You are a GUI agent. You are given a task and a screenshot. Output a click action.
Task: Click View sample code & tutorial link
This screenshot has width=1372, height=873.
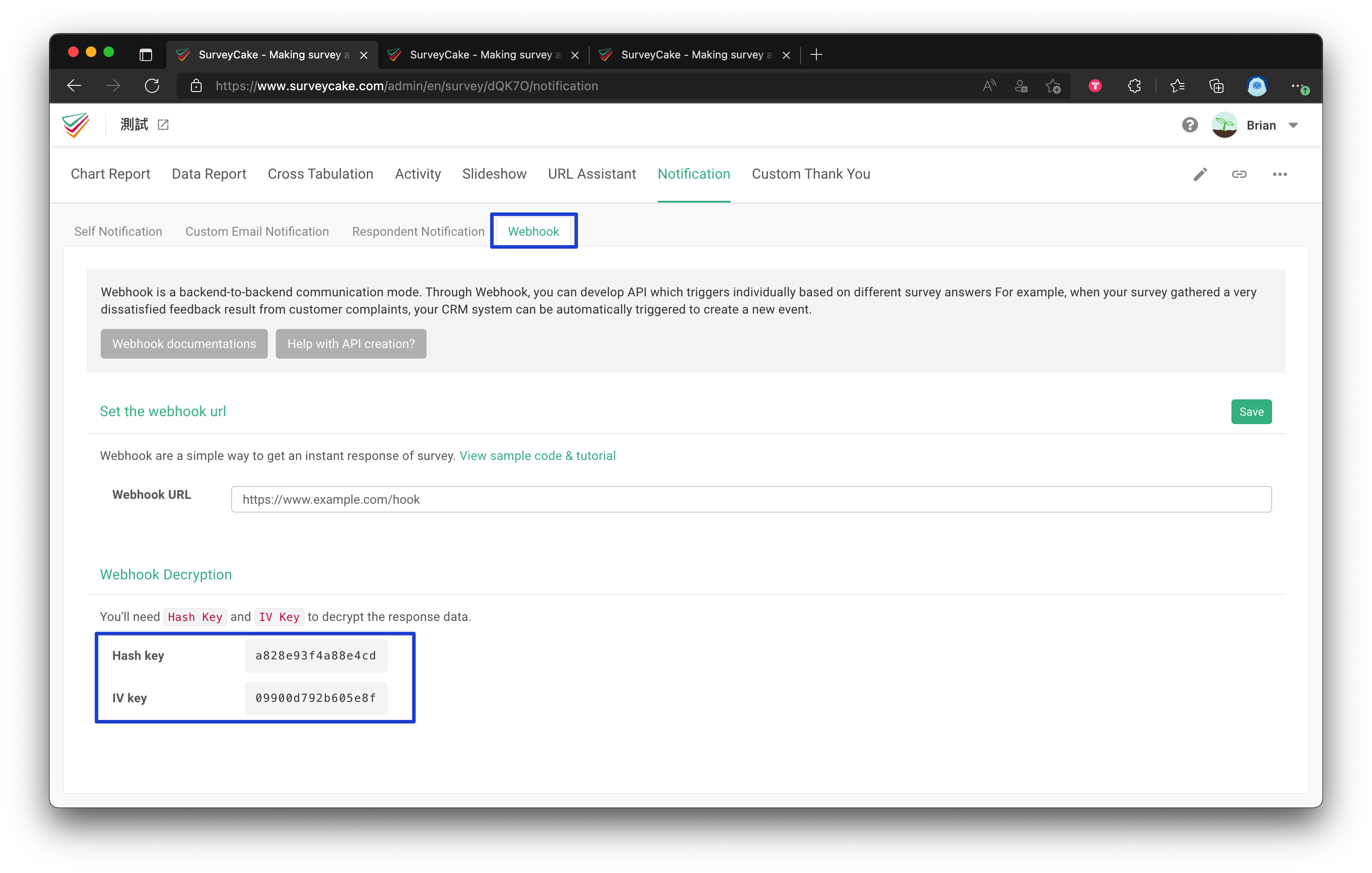537,456
